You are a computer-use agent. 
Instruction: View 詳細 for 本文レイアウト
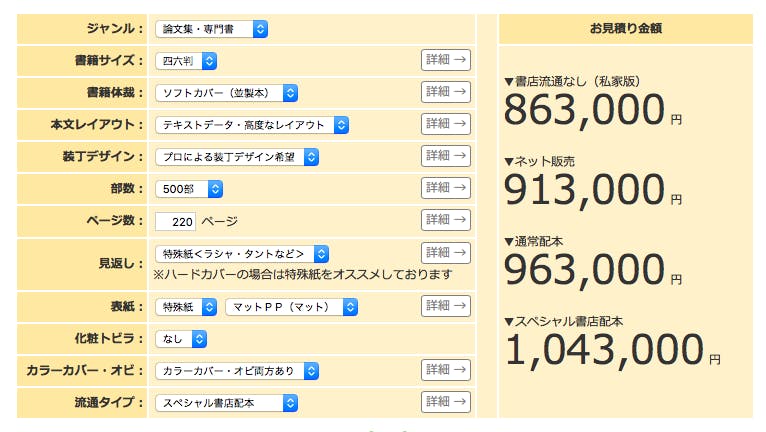point(445,124)
